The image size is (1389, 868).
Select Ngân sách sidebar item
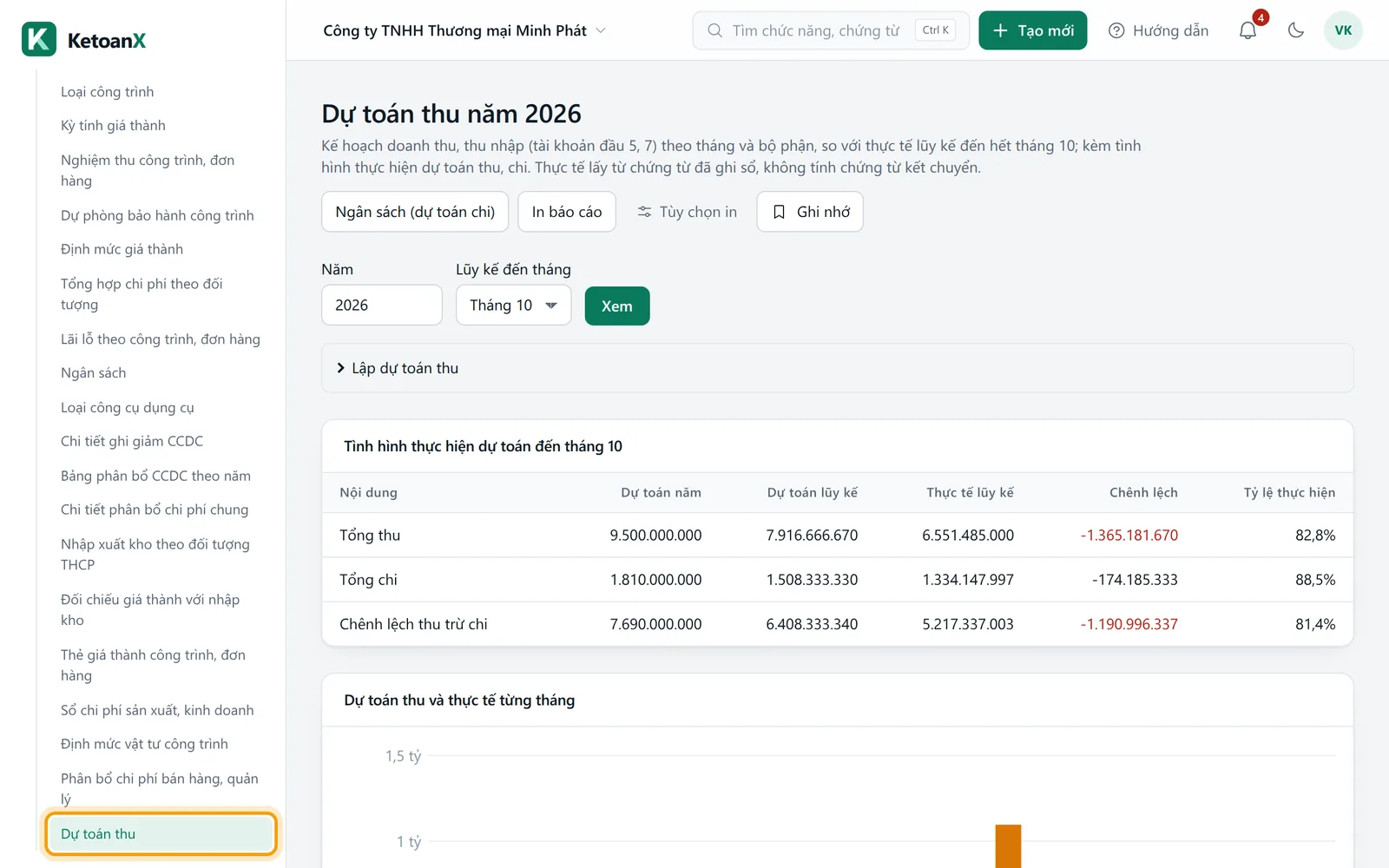coord(94,373)
